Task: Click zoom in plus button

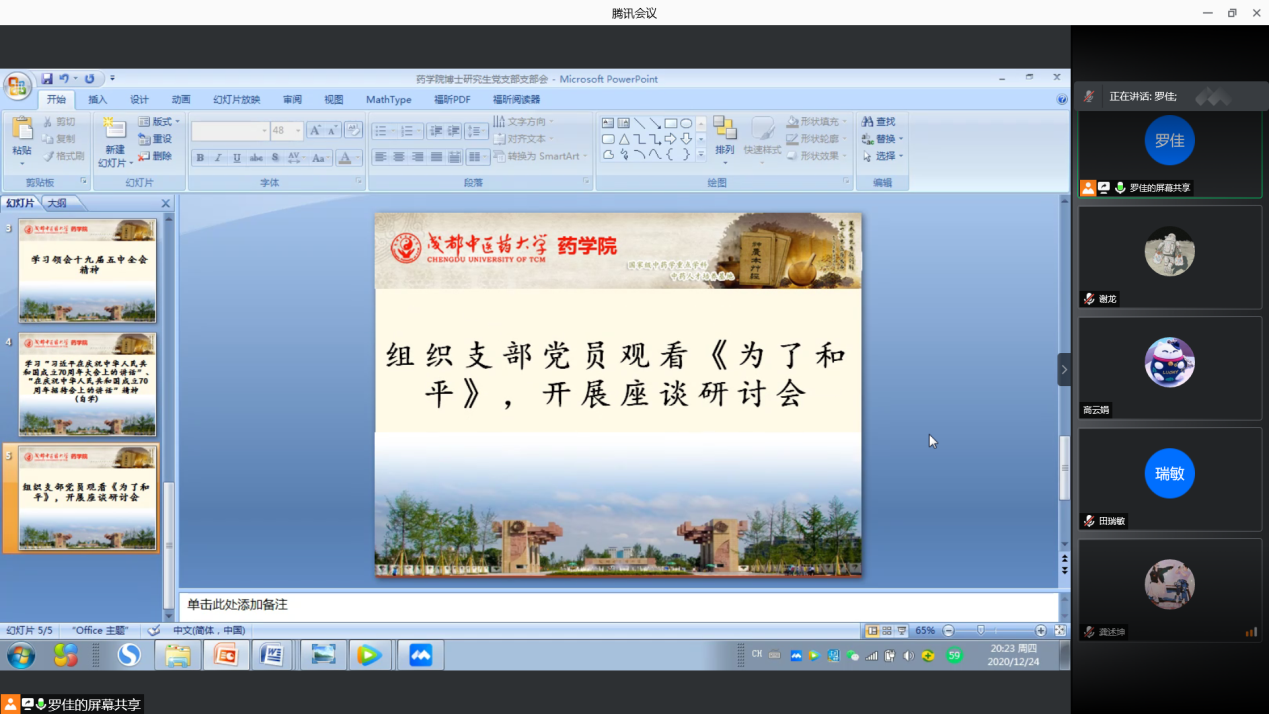Action: pos(1041,631)
